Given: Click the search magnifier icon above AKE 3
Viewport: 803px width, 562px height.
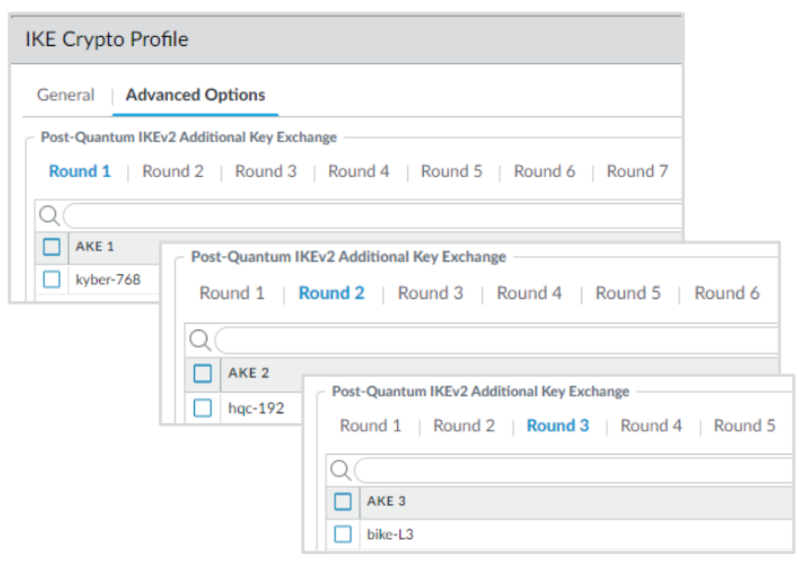Looking at the screenshot, I should click(341, 470).
